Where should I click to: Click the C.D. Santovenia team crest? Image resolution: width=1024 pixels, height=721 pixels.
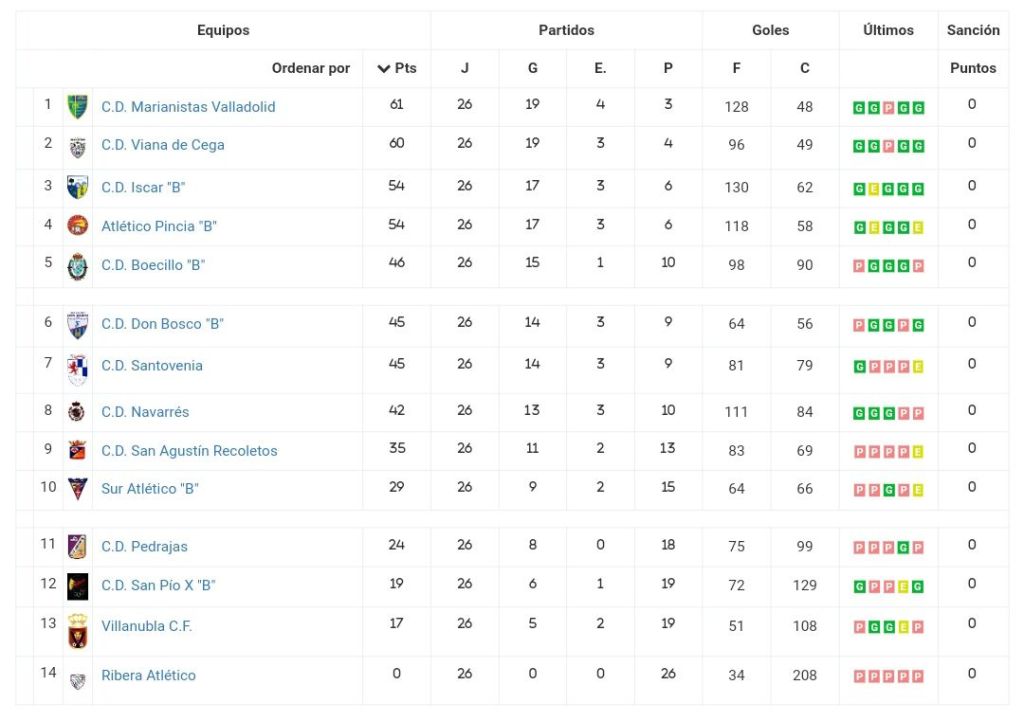point(77,368)
